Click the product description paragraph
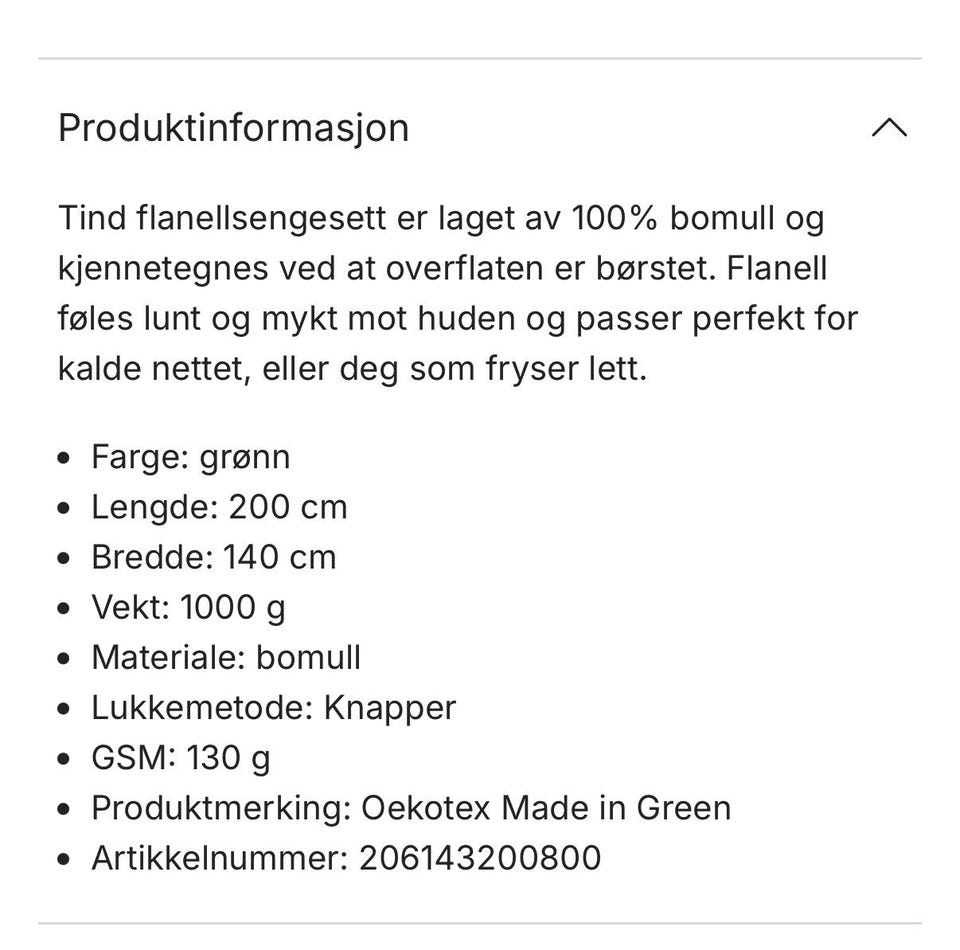This screenshot has height=950, width=960. click(458, 293)
